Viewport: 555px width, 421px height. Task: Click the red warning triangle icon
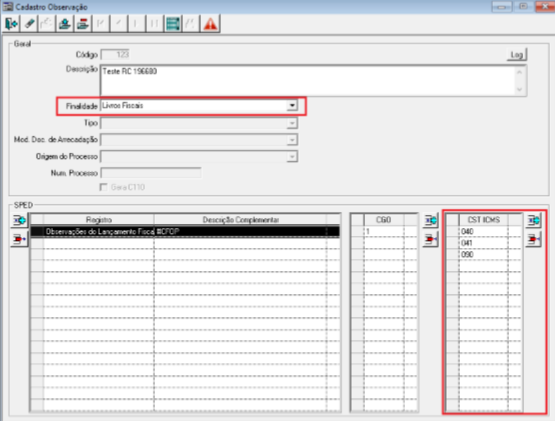tap(210, 24)
